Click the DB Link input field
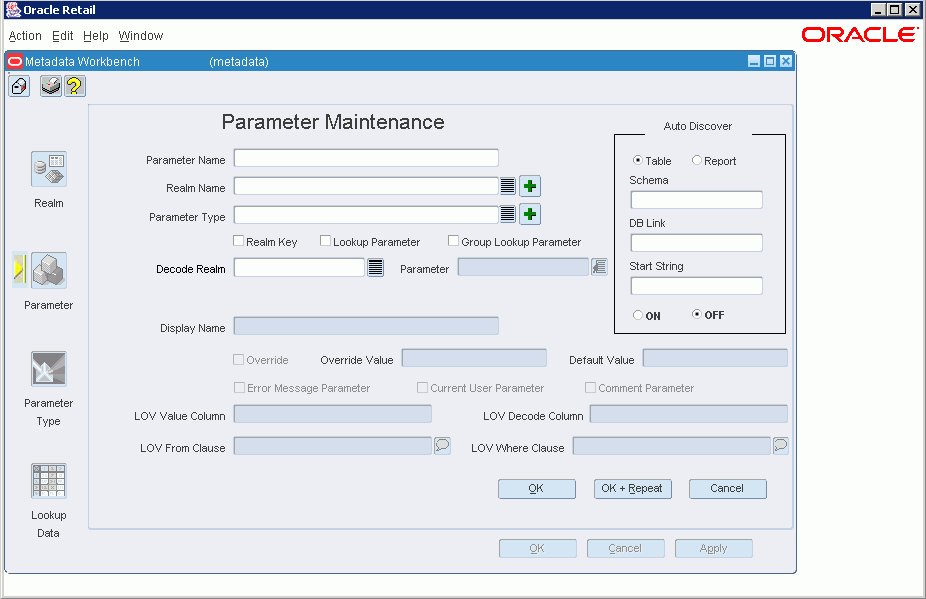This screenshot has height=599, width=926. point(696,243)
